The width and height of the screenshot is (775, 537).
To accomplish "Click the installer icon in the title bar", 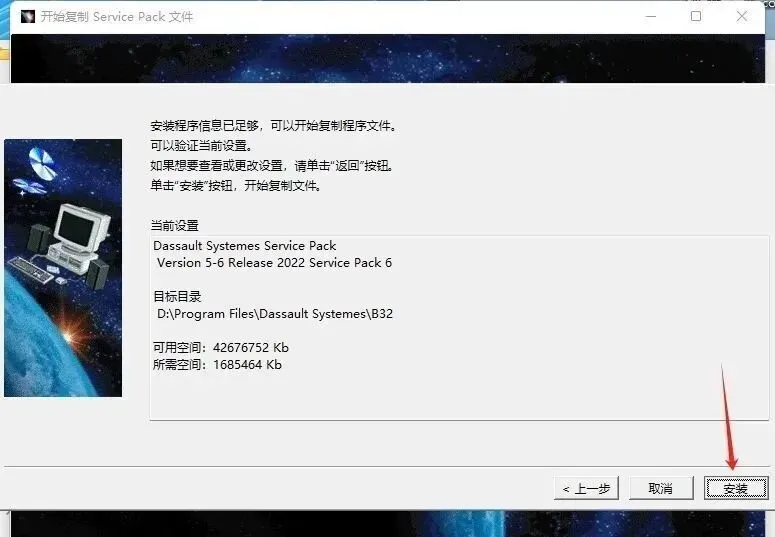I will (28, 16).
